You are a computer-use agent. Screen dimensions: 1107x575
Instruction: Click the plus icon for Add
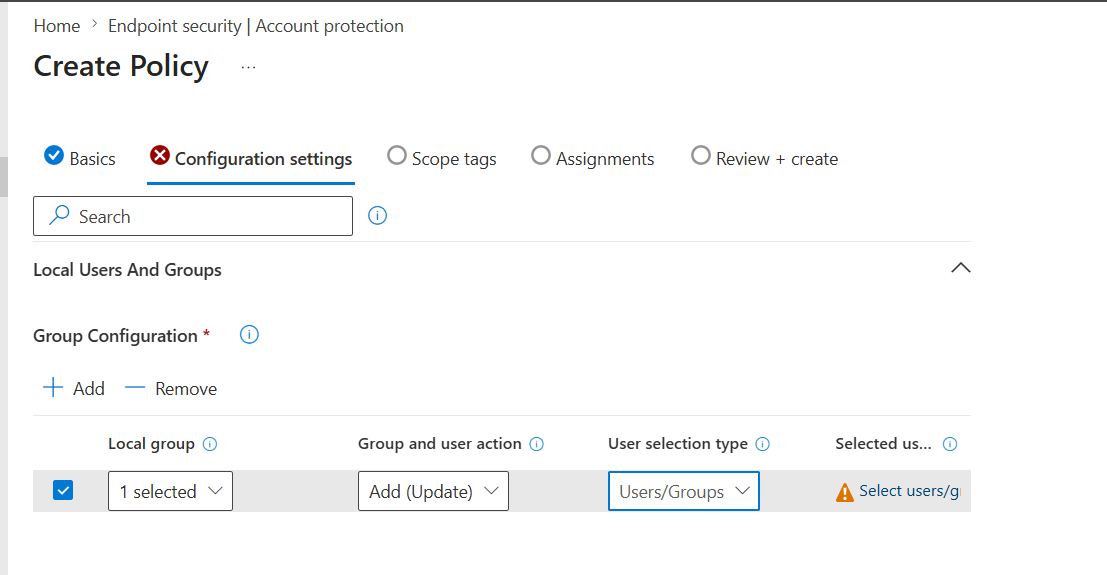[x=53, y=388]
